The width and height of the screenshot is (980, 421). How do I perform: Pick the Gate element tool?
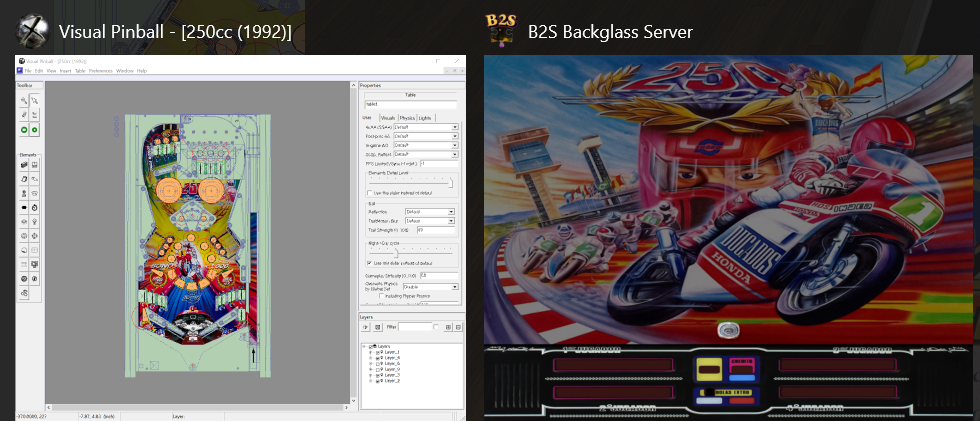(35, 164)
